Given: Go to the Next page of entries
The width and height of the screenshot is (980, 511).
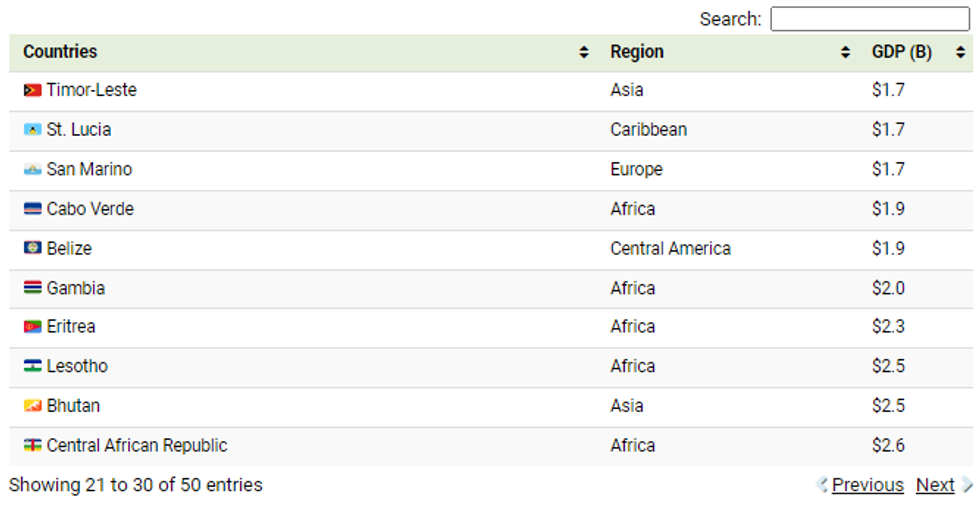Looking at the screenshot, I should (x=936, y=485).
